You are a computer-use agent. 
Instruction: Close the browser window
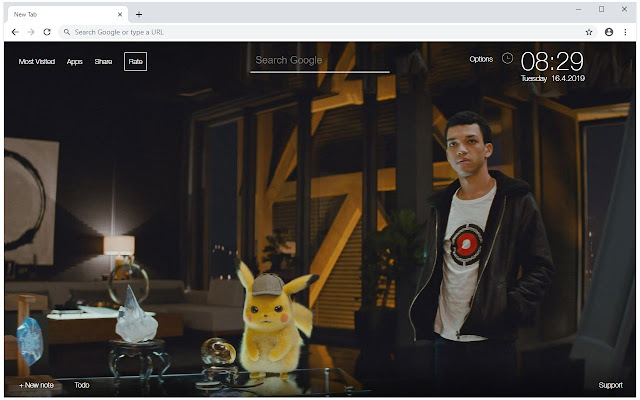click(624, 9)
